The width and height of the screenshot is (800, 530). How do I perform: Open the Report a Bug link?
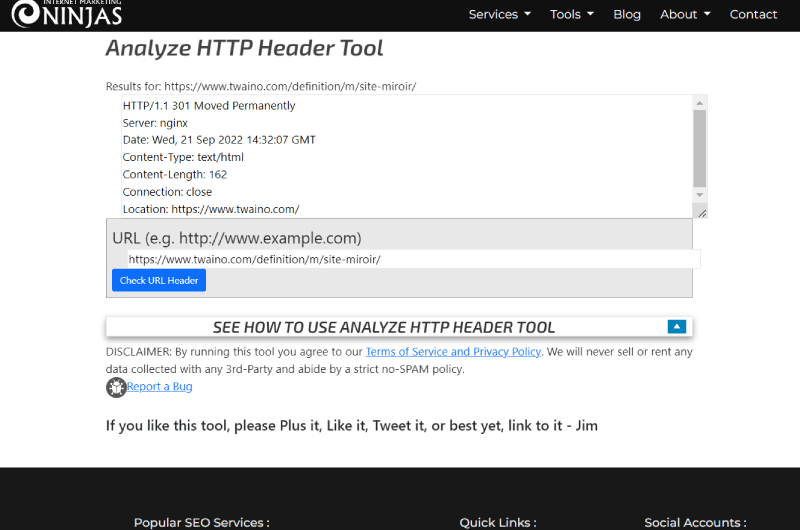point(159,387)
